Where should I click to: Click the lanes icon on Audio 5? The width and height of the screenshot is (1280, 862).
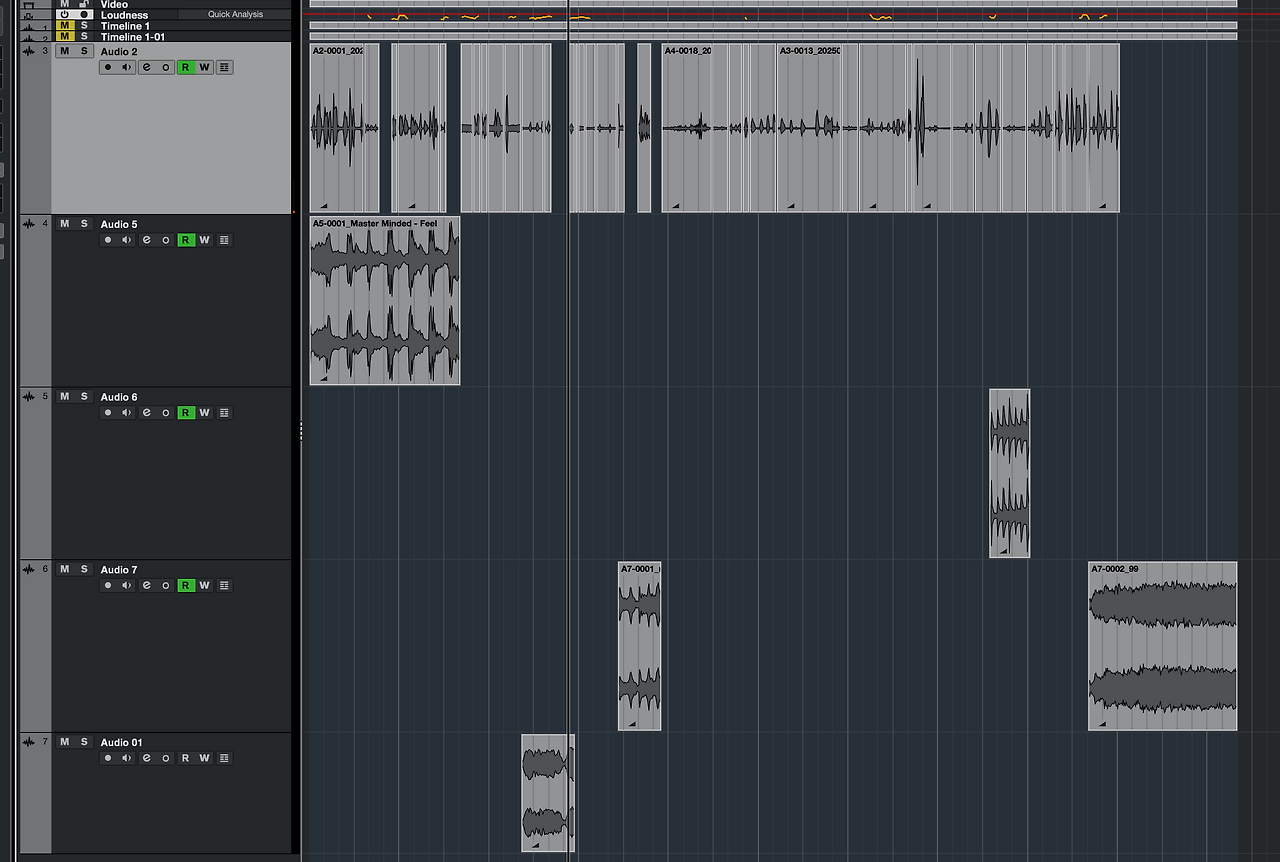coord(224,240)
